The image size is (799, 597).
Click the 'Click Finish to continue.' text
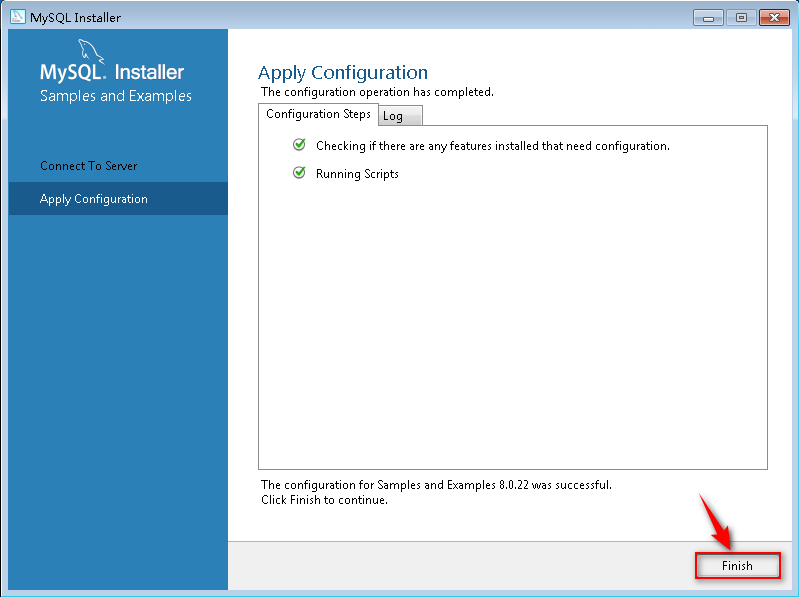[324, 500]
